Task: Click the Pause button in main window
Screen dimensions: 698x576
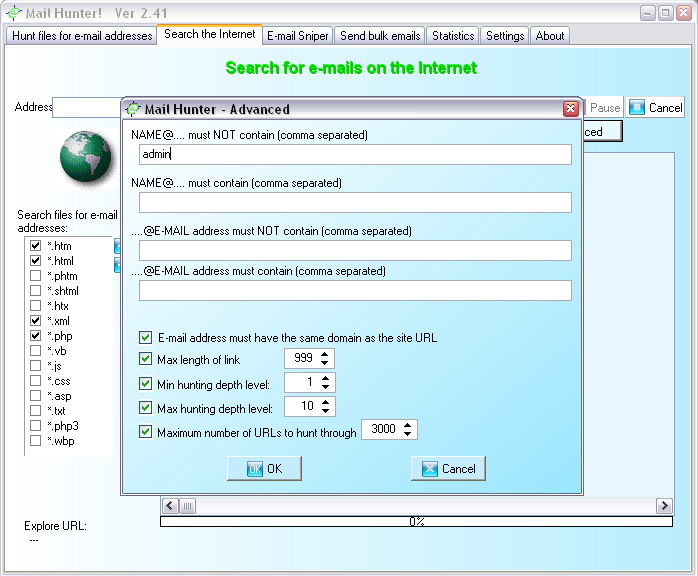Action: click(604, 107)
